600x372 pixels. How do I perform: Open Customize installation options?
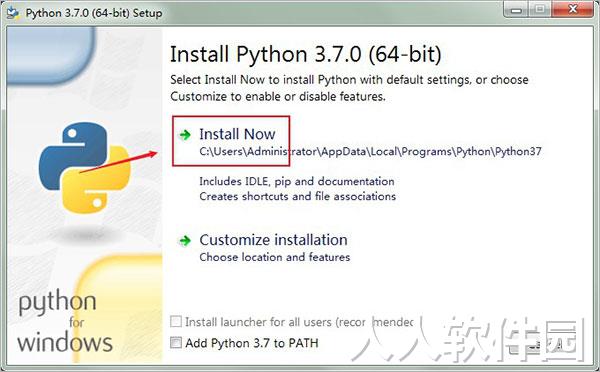273,240
